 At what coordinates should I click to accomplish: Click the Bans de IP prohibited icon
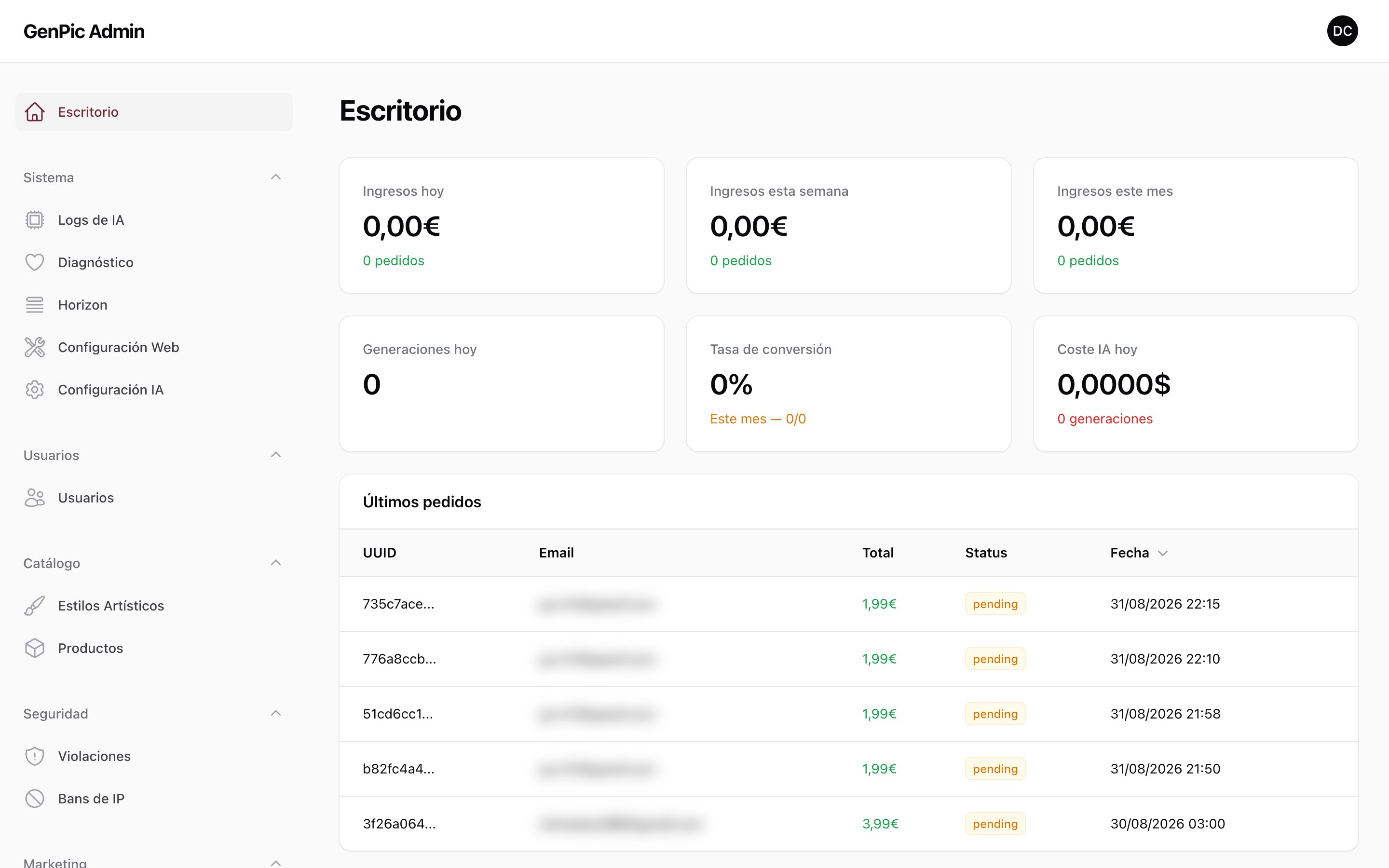(x=34, y=799)
